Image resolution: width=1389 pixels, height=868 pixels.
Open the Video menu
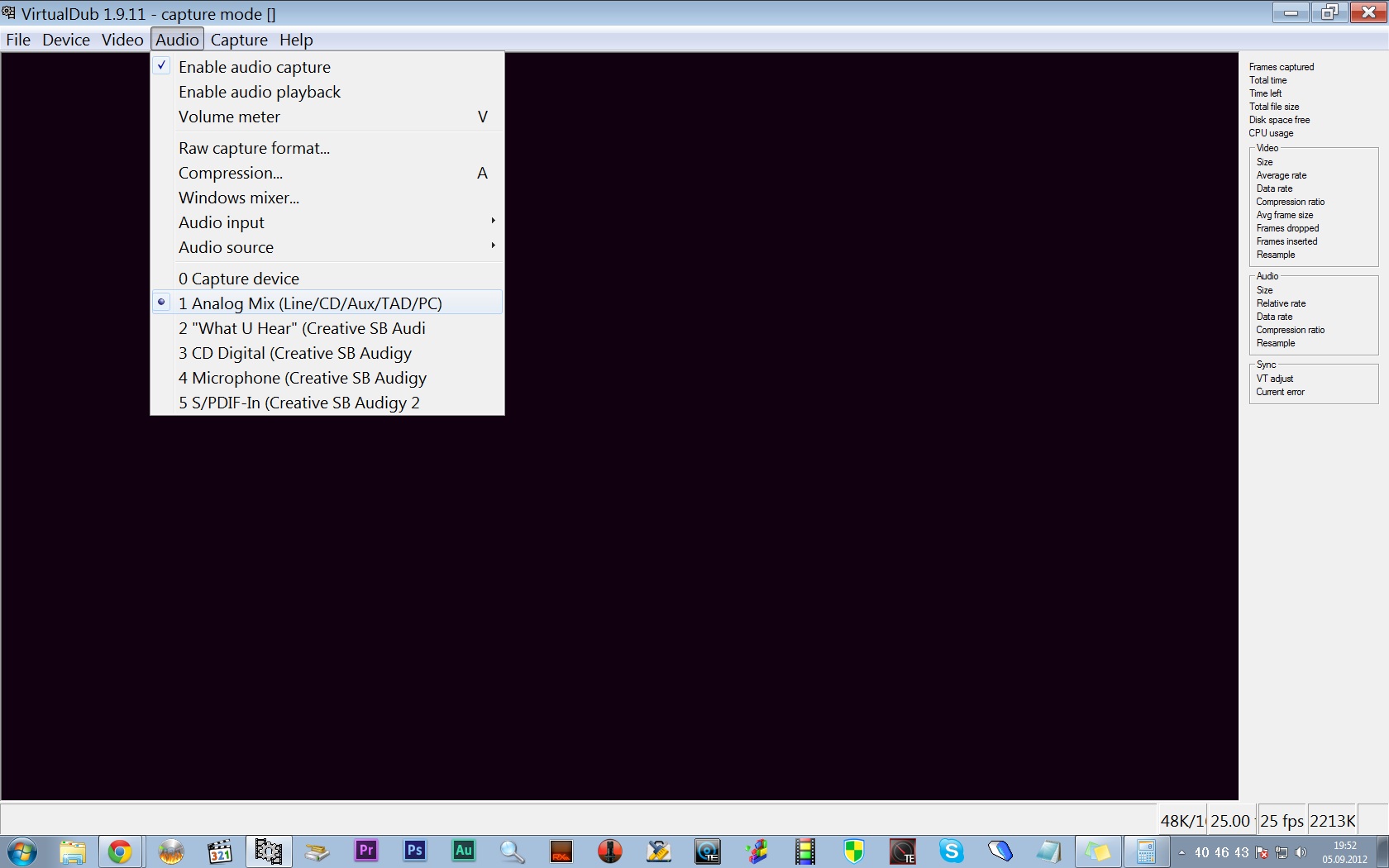(122, 40)
